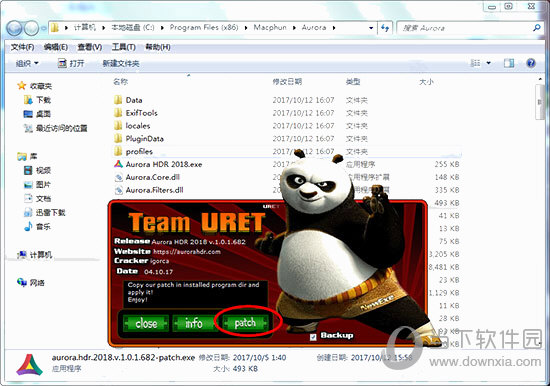Sort by the 大小 column header
The width and height of the screenshot is (550, 386).
426,82
